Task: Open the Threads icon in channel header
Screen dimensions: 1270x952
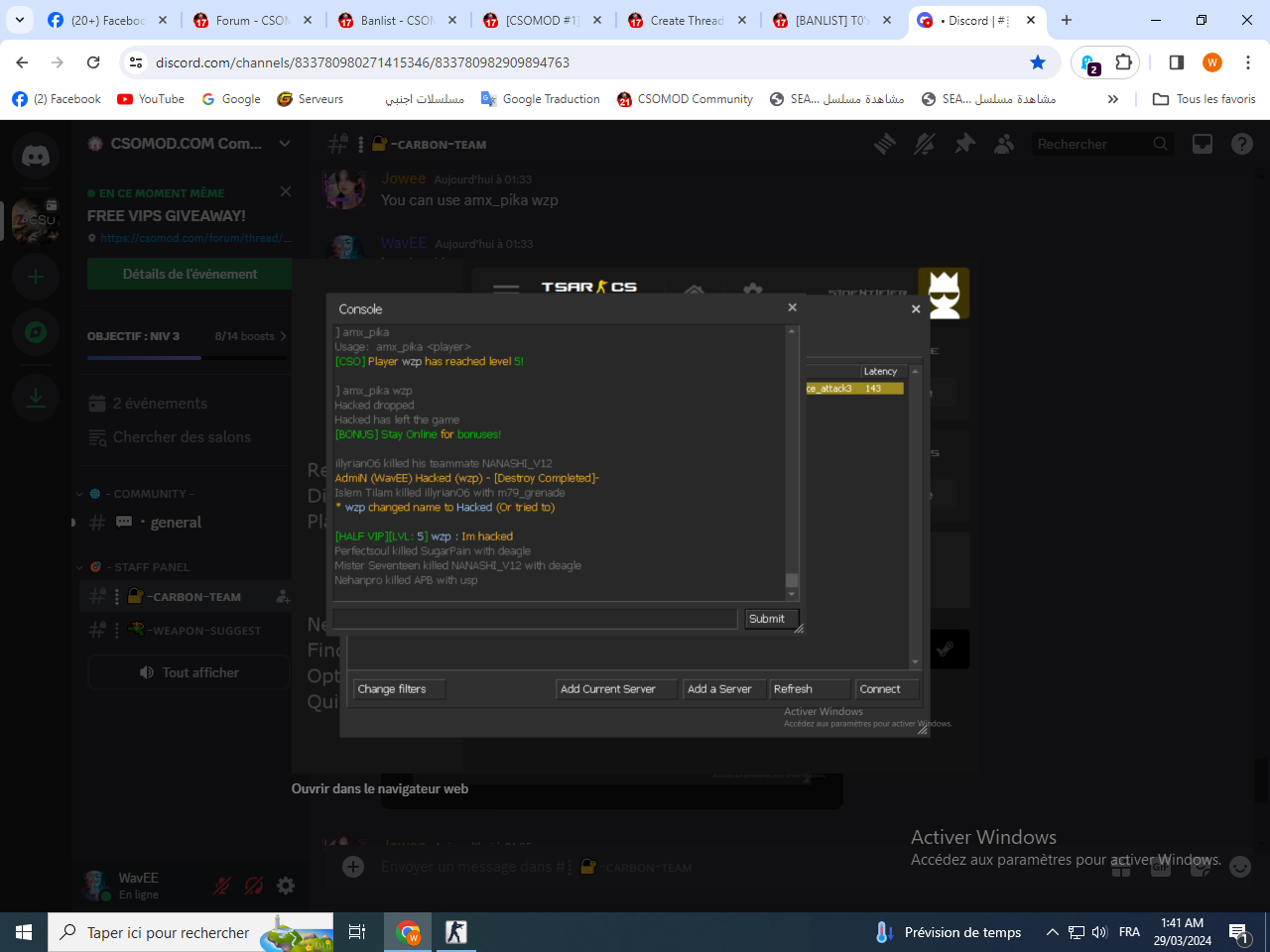Action: [x=884, y=145]
